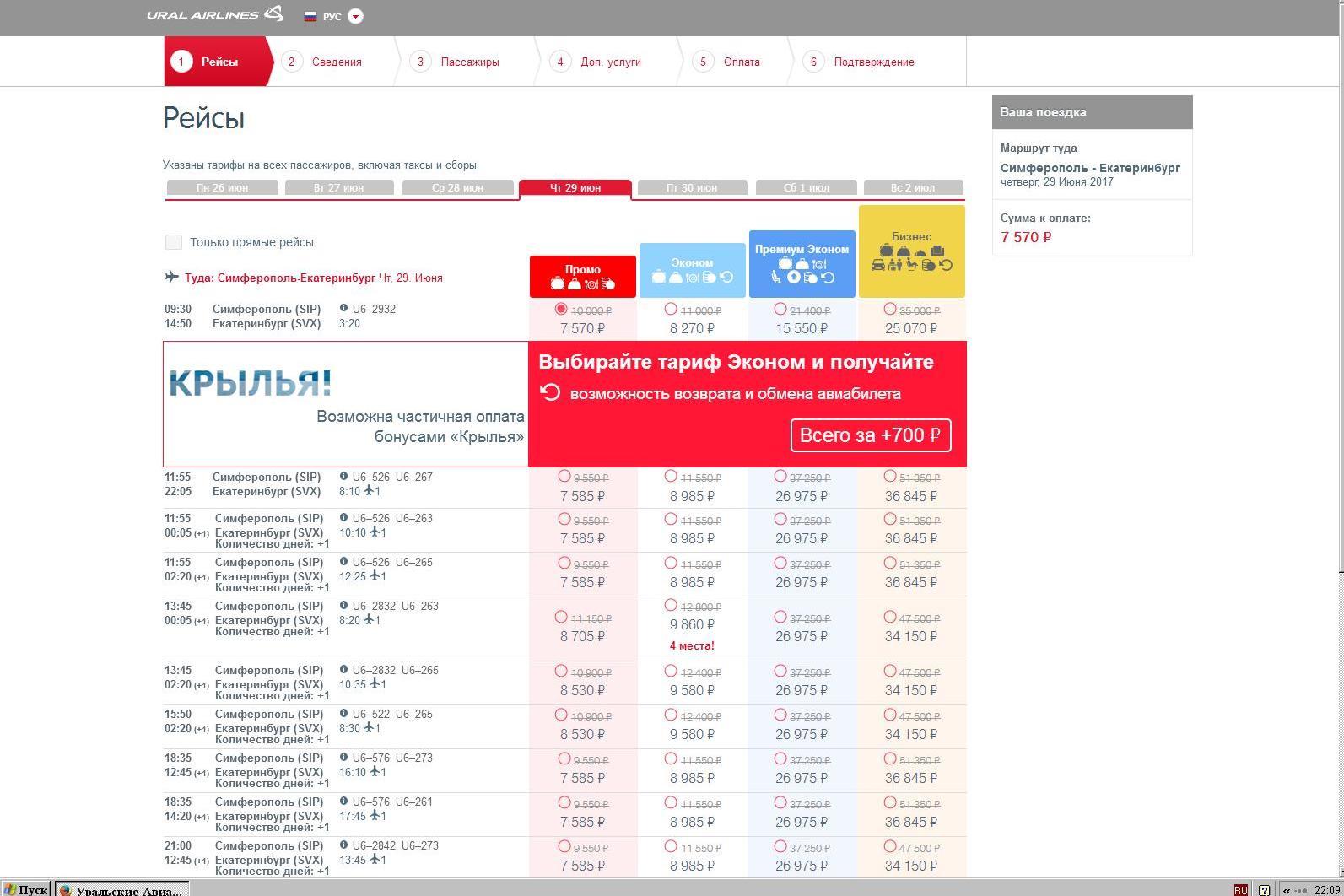This screenshot has height=896, width=1344.
Task: Click the question mark tray icon
Action: click(1264, 889)
